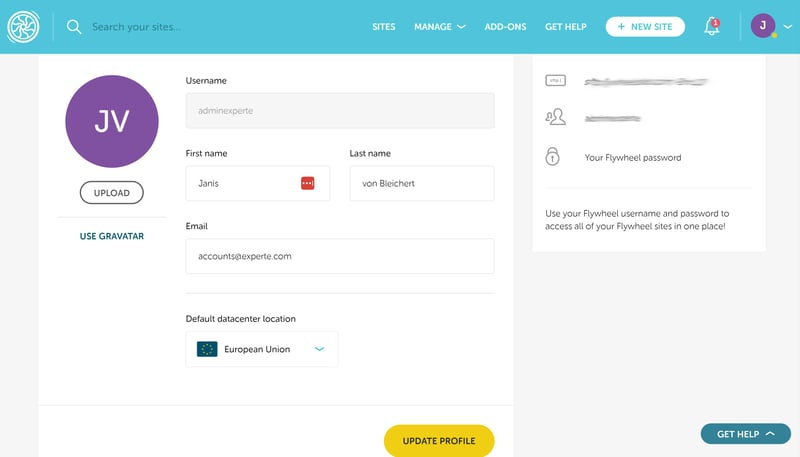Open the Add-ons menu item
The height and width of the screenshot is (457, 800).
(506, 27)
